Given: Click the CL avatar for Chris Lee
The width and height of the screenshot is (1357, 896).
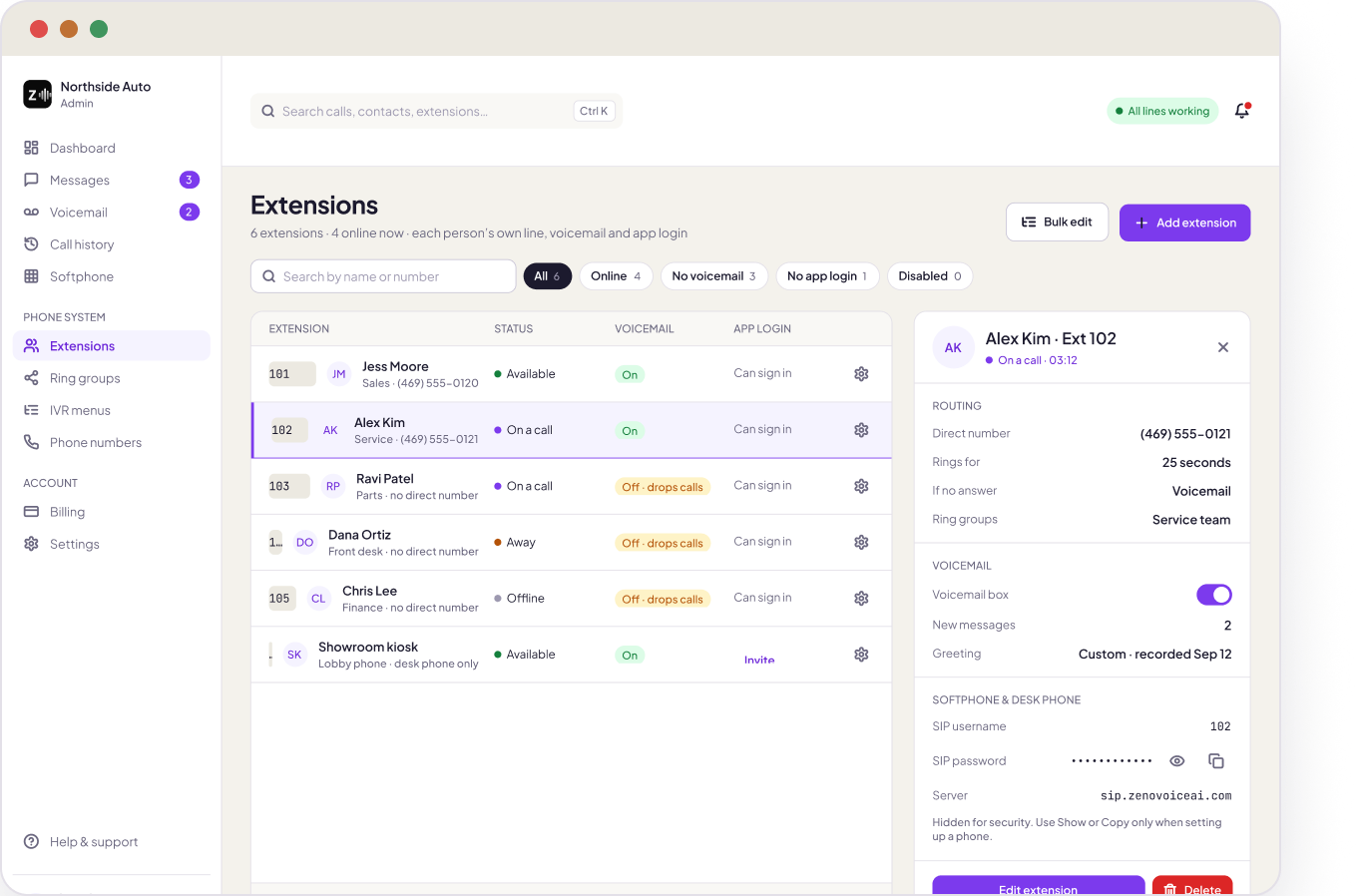Looking at the screenshot, I should [x=318, y=599].
